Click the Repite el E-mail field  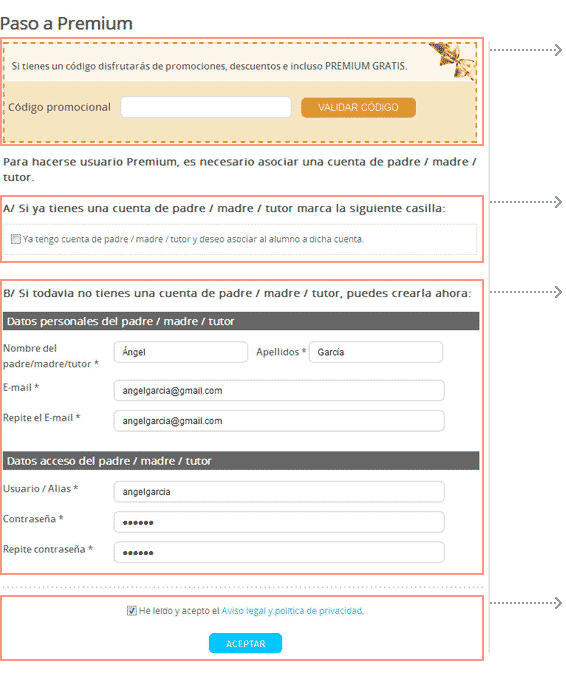tap(279, 421)
